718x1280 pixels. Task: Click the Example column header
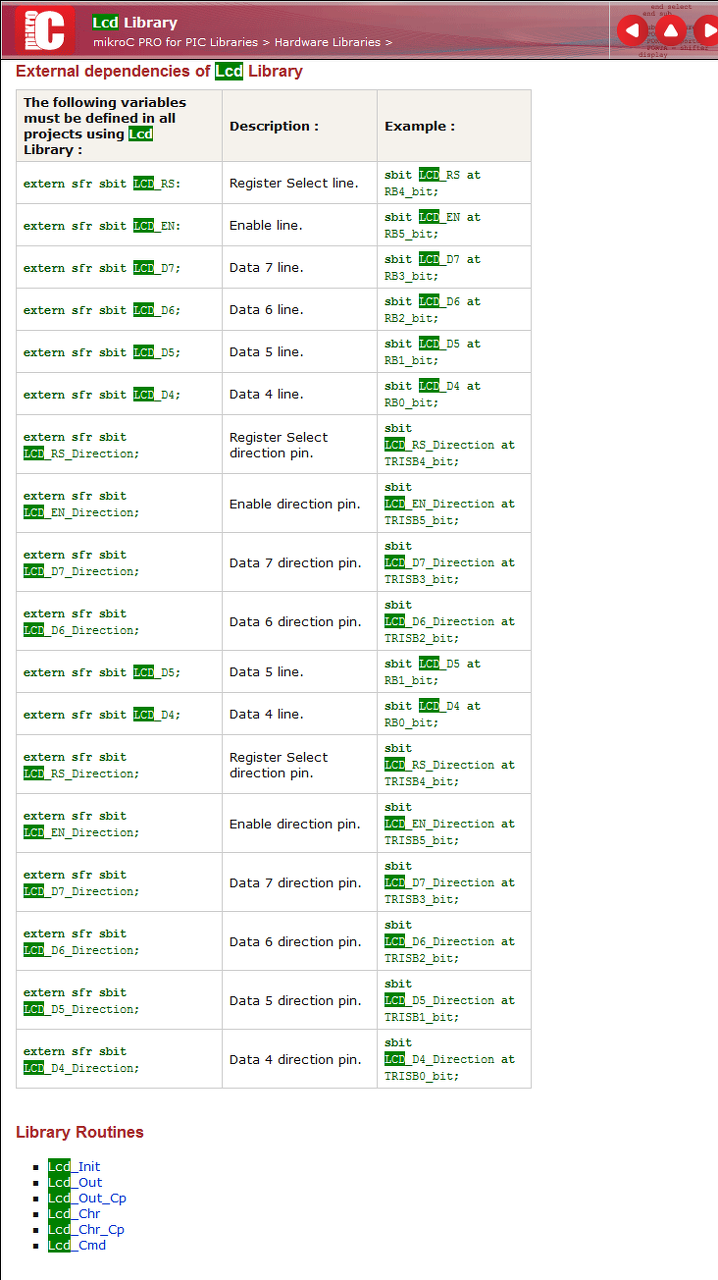(420, 126)
